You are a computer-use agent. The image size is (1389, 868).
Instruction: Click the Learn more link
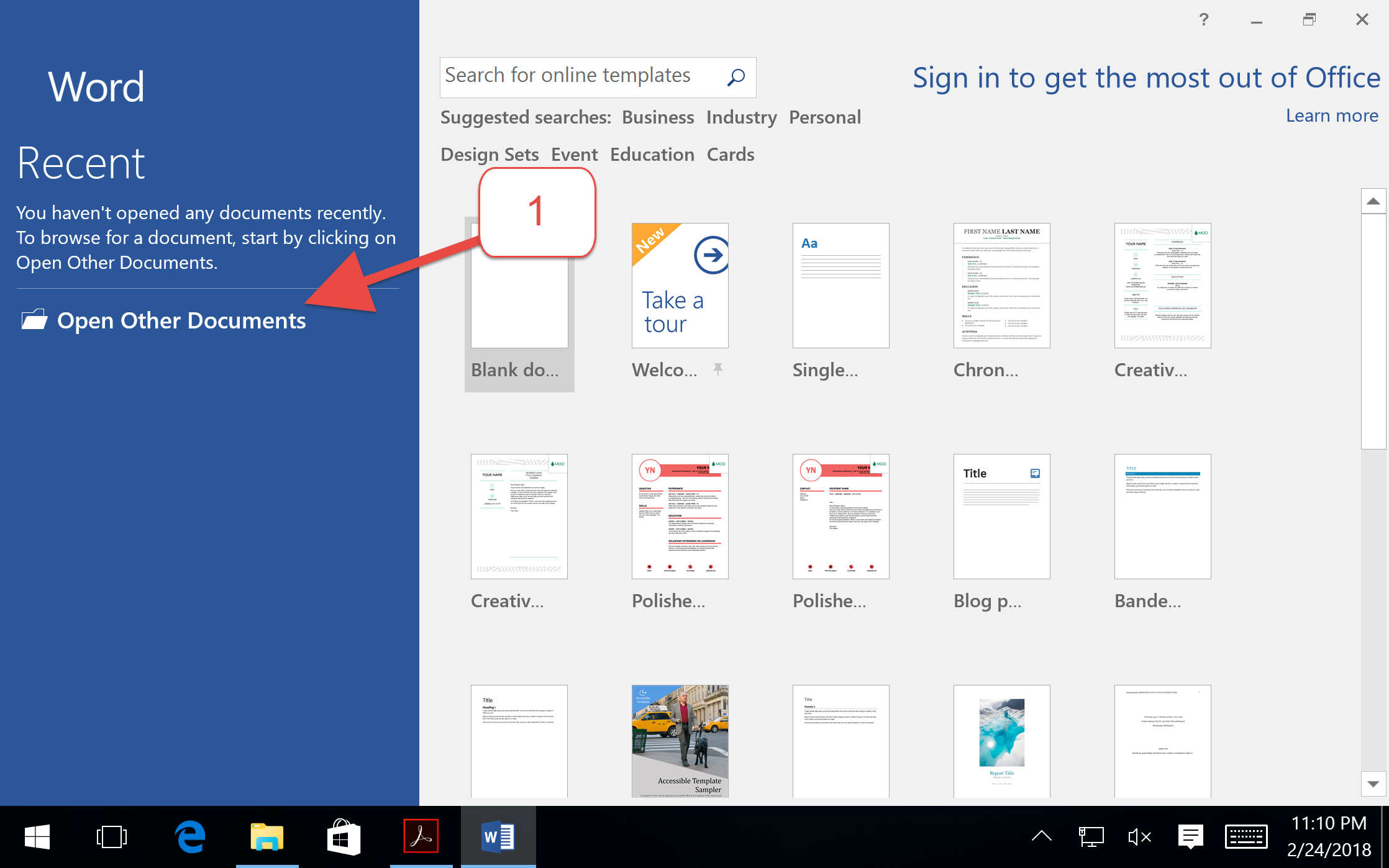[x=1332, y=115]
